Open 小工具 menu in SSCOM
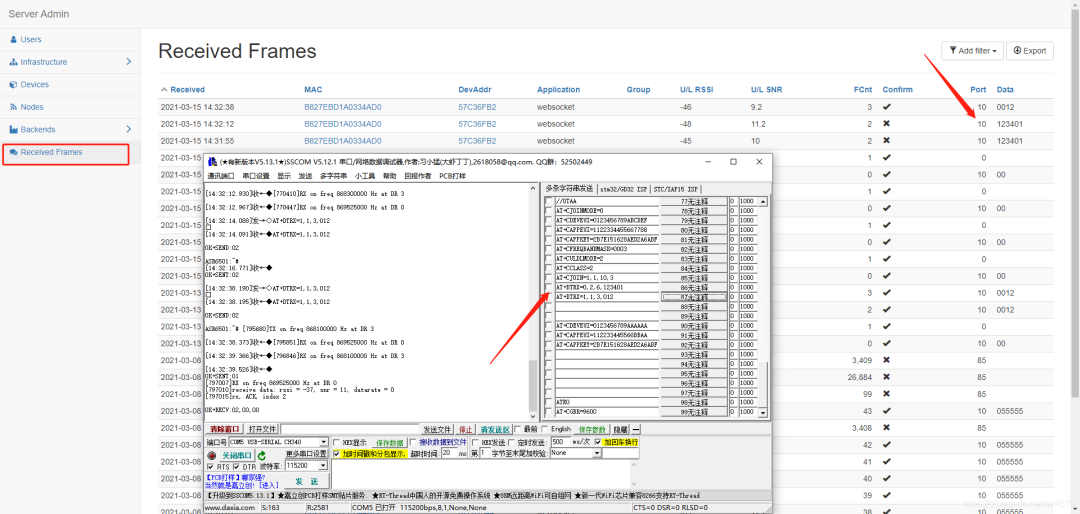The image size is (1080, 514). (364, 176)
